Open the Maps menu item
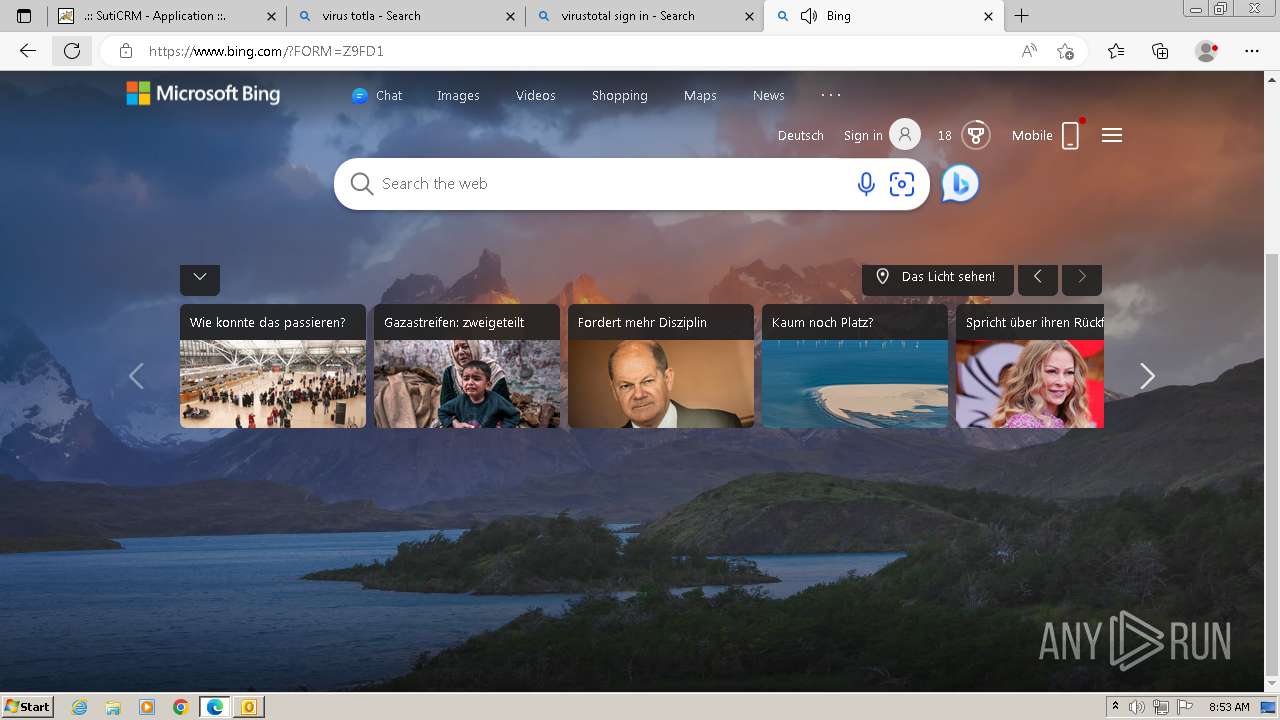 pyautogui.click(x=700, y=95)
